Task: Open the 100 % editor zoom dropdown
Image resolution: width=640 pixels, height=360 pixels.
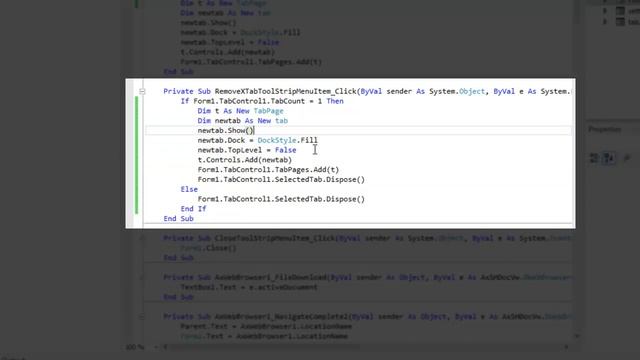Action: 157,347
